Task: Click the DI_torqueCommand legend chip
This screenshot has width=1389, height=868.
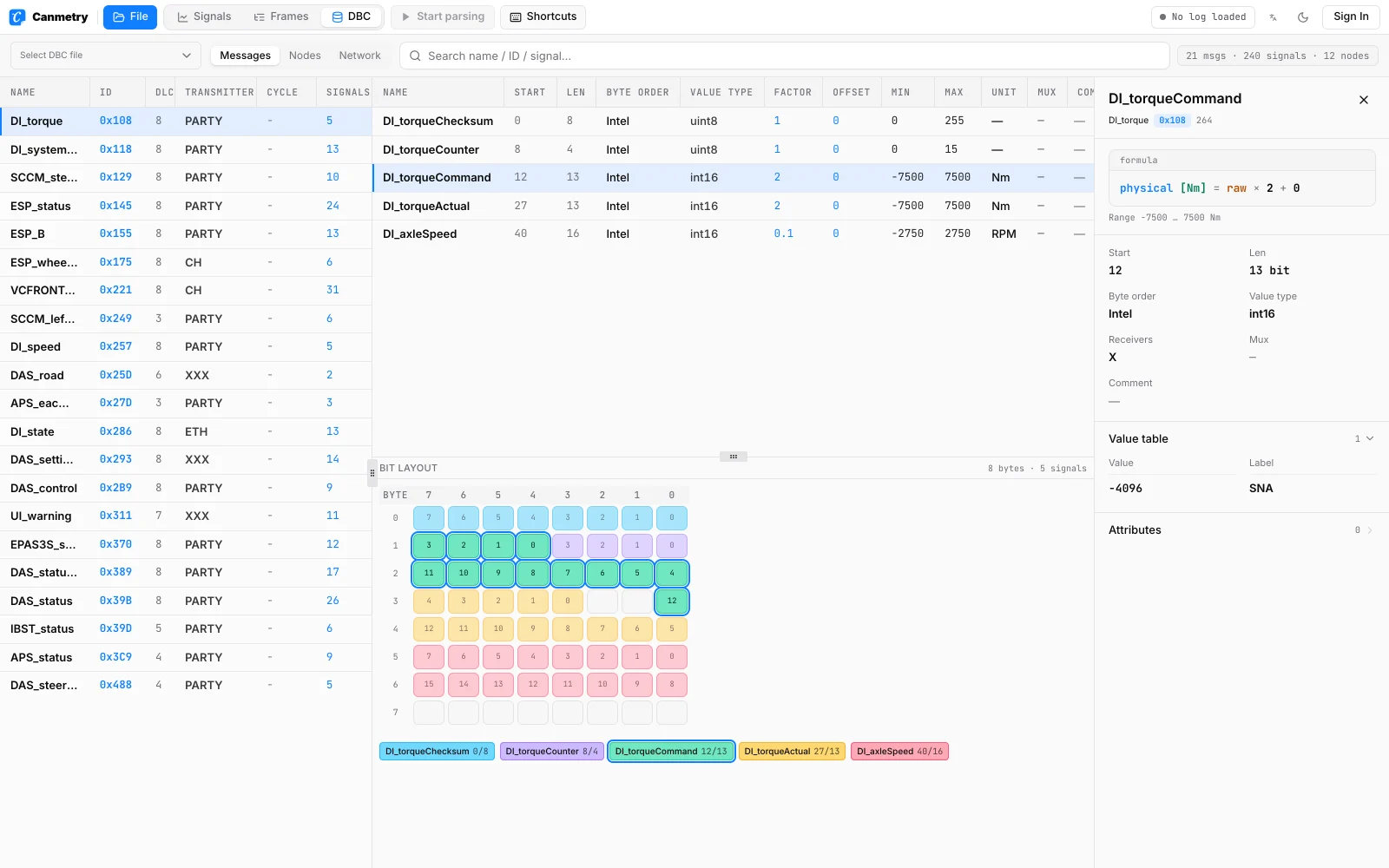Action: pyautogui.click(x=671, y=752)
